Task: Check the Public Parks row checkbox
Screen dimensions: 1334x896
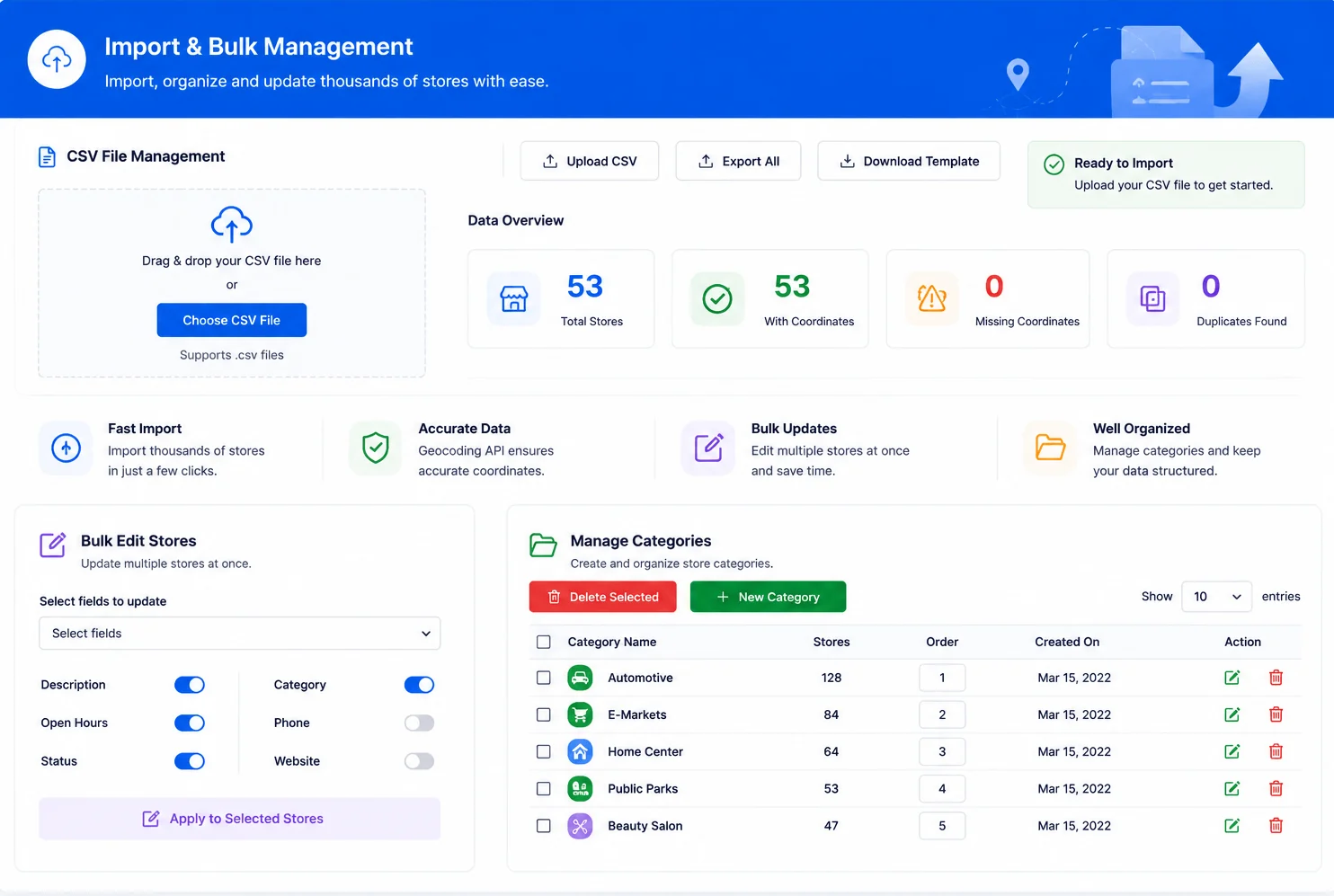Action: (543, 788)
